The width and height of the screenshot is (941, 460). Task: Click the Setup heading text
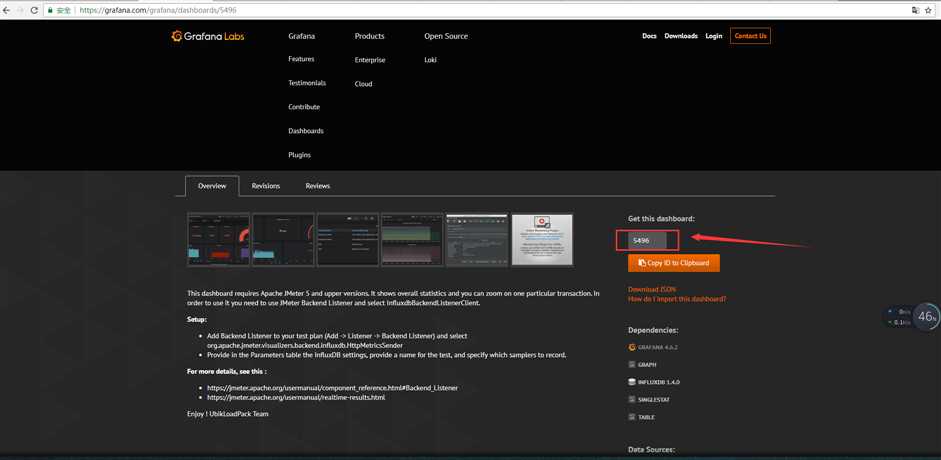[197, 320]
